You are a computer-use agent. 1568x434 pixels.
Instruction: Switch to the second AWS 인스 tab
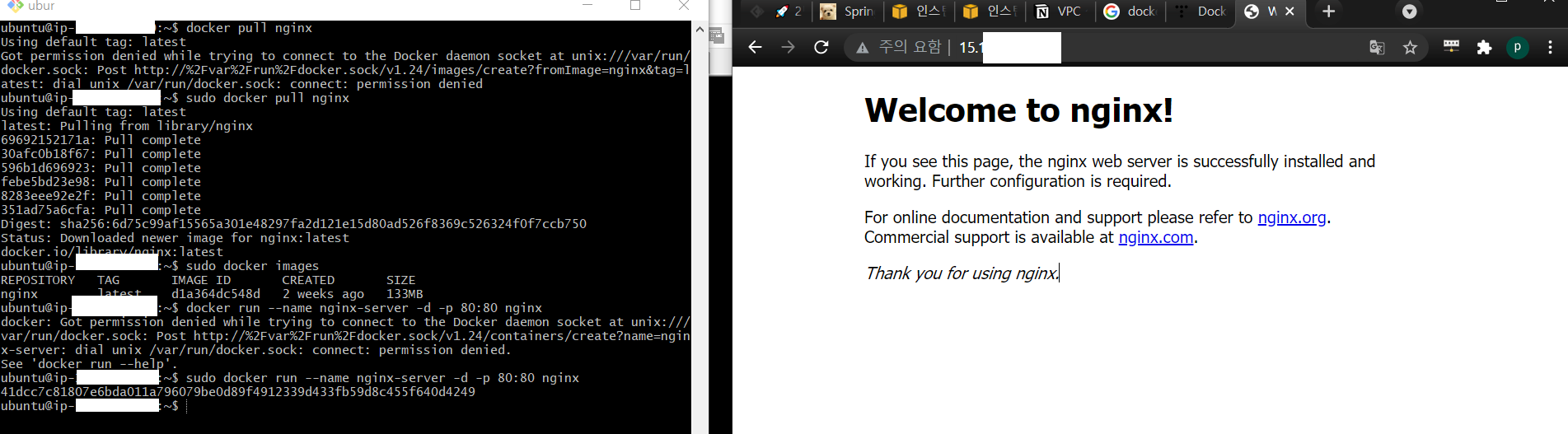(990, 12)
